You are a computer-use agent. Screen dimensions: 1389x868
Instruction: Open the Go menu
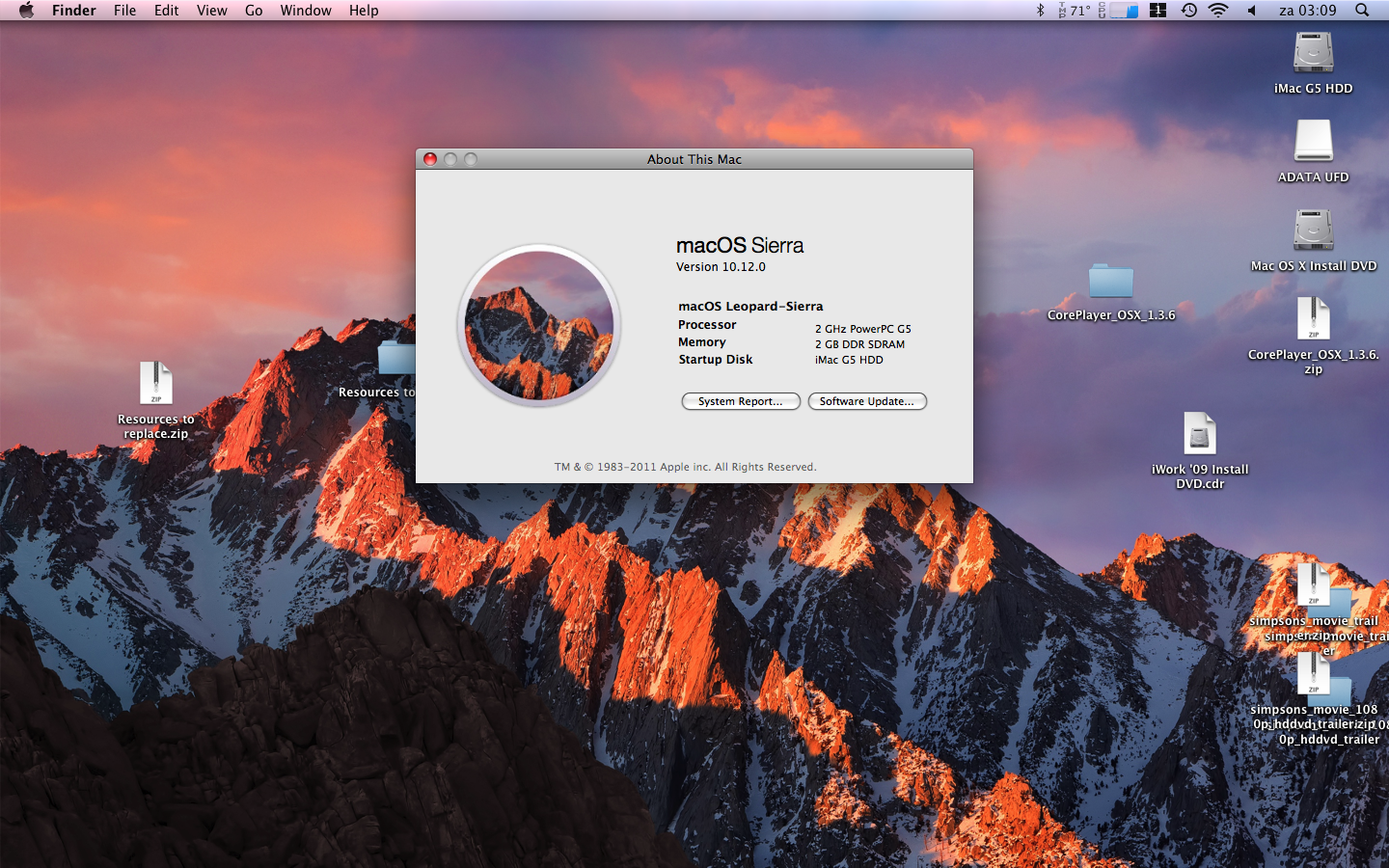254,10
